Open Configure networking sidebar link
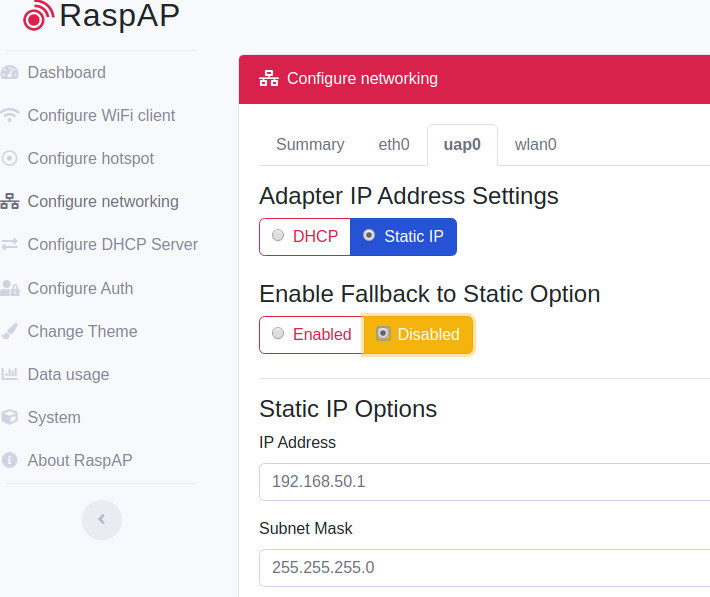Viewport: 710px width, 597px height. [x=103, y=202]
